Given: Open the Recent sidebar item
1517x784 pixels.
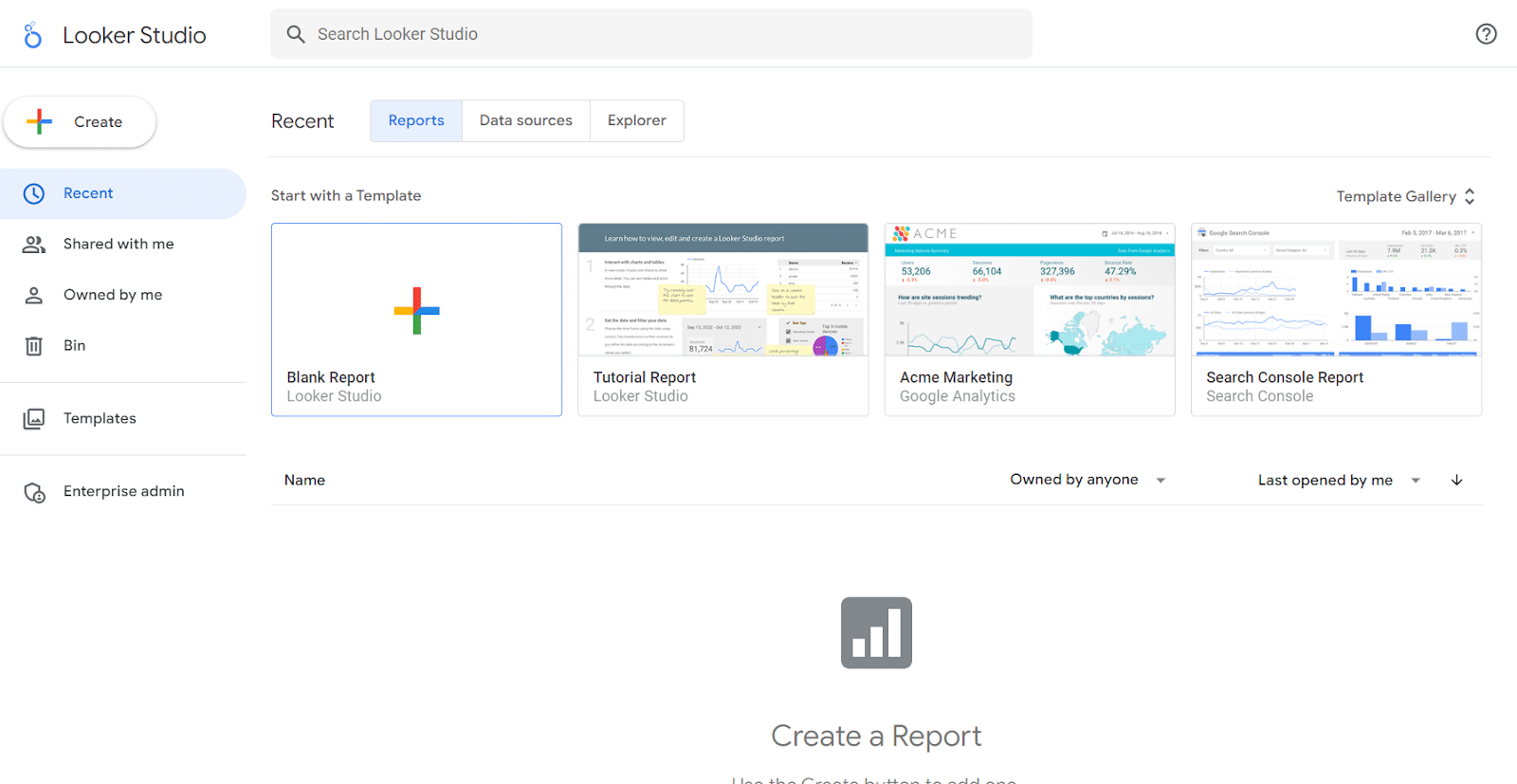Looking at the screenshot, I should pyautogui.click(x=123, y=193).
